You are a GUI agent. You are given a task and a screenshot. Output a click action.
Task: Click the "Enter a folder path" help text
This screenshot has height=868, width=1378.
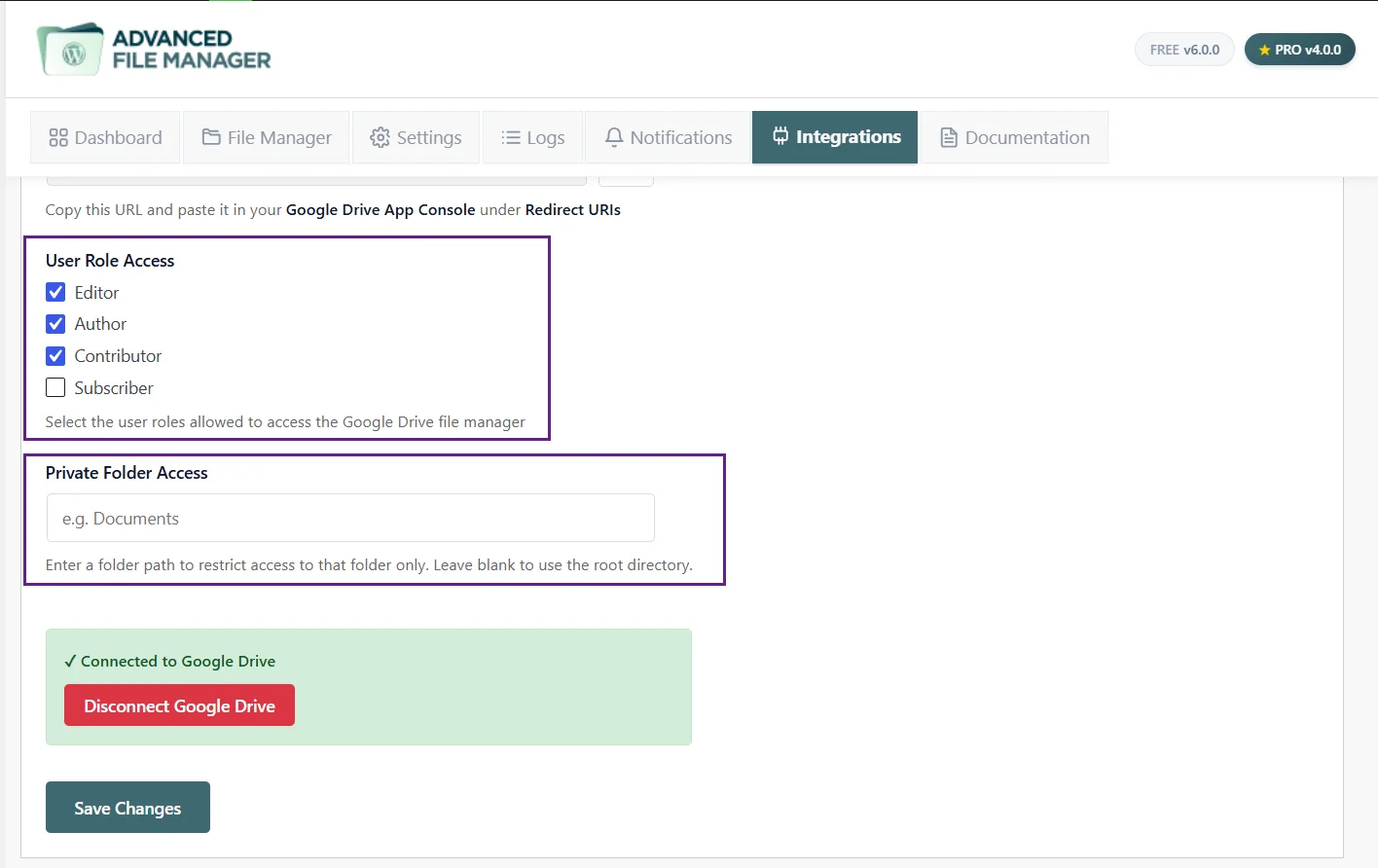coord(369,565)
